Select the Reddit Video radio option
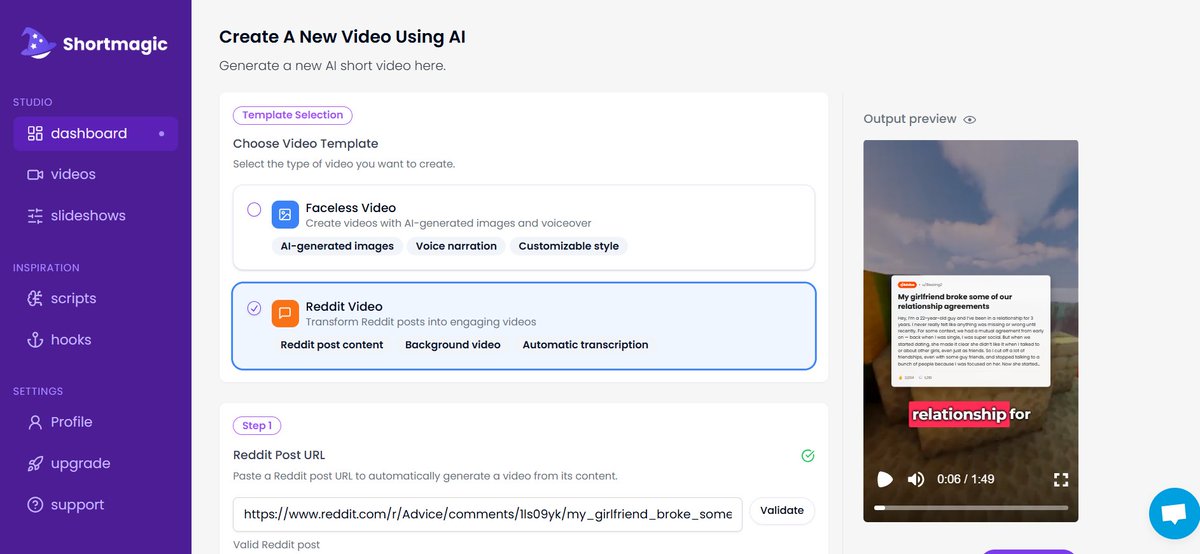This screenshot has width=1200, height=554. pos(254,308)
